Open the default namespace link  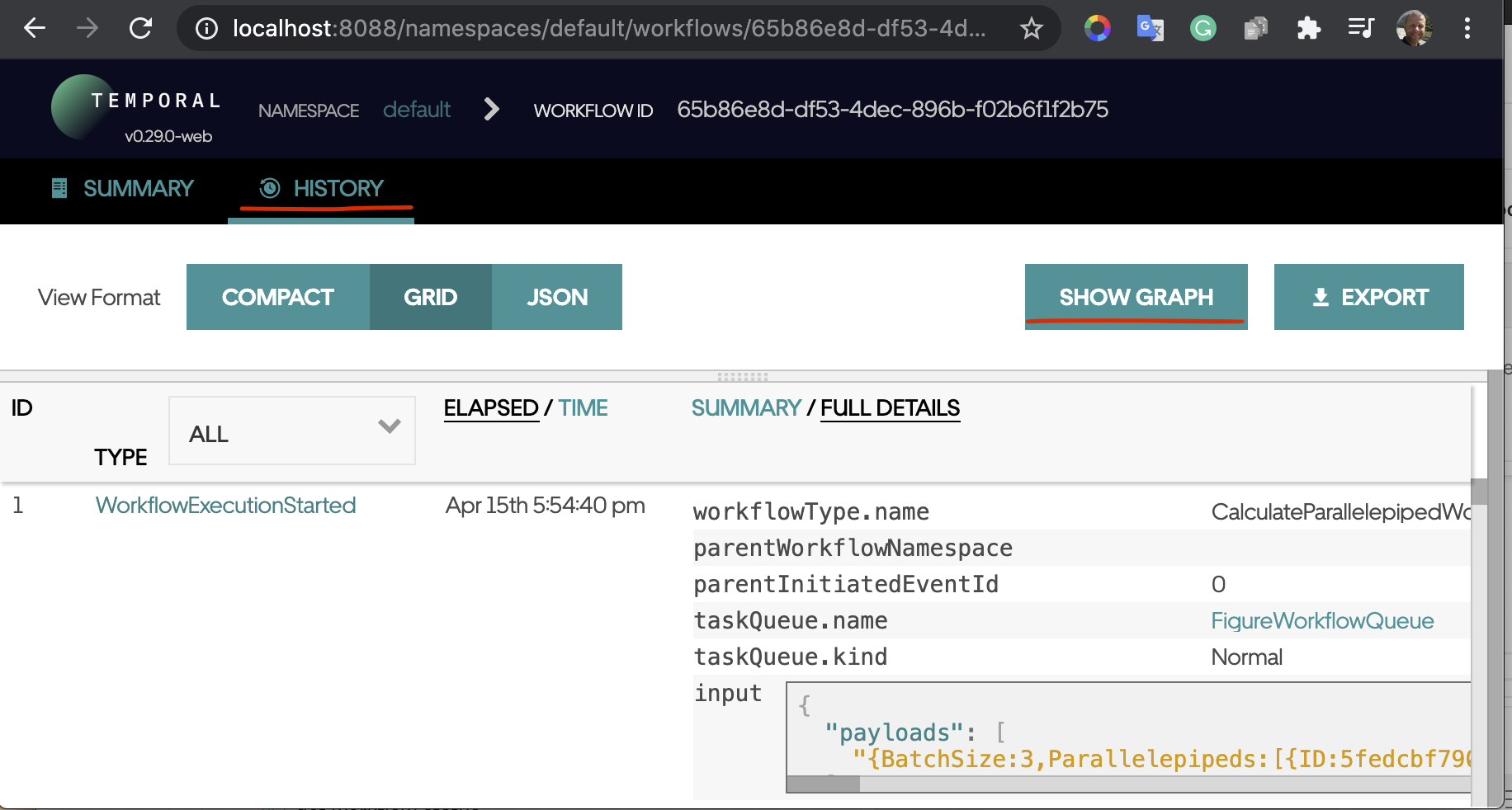pyautogui.click(x=417, y=110)
